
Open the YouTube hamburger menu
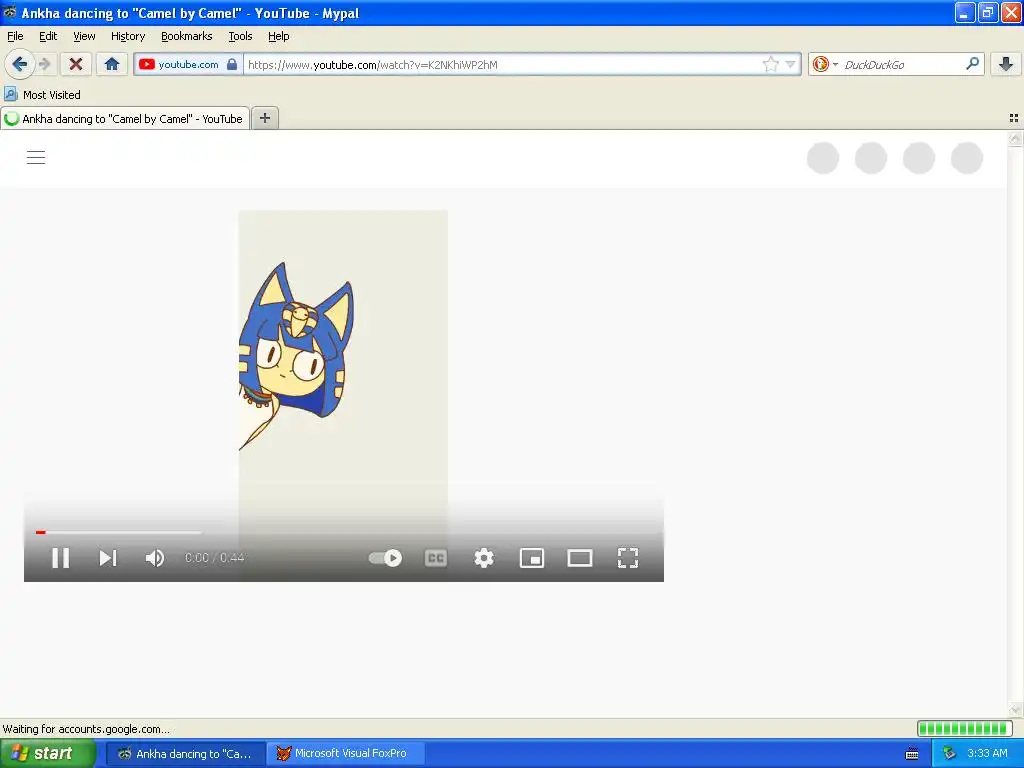(x=36, y=157)
